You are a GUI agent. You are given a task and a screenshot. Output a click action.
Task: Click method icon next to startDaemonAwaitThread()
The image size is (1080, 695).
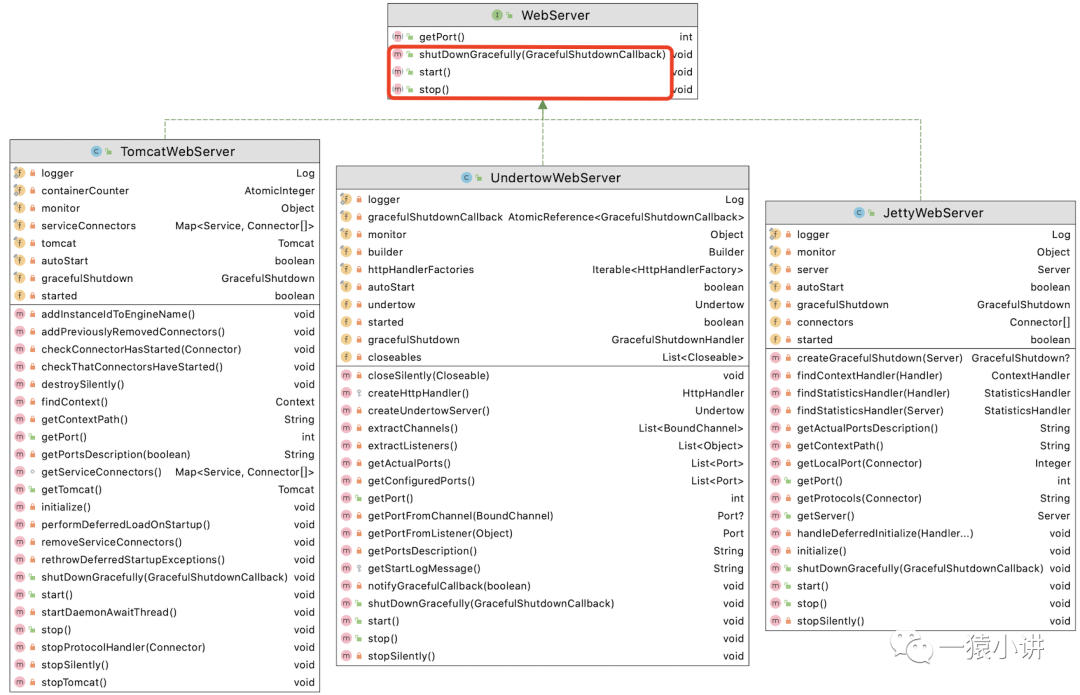coord(19,612)
